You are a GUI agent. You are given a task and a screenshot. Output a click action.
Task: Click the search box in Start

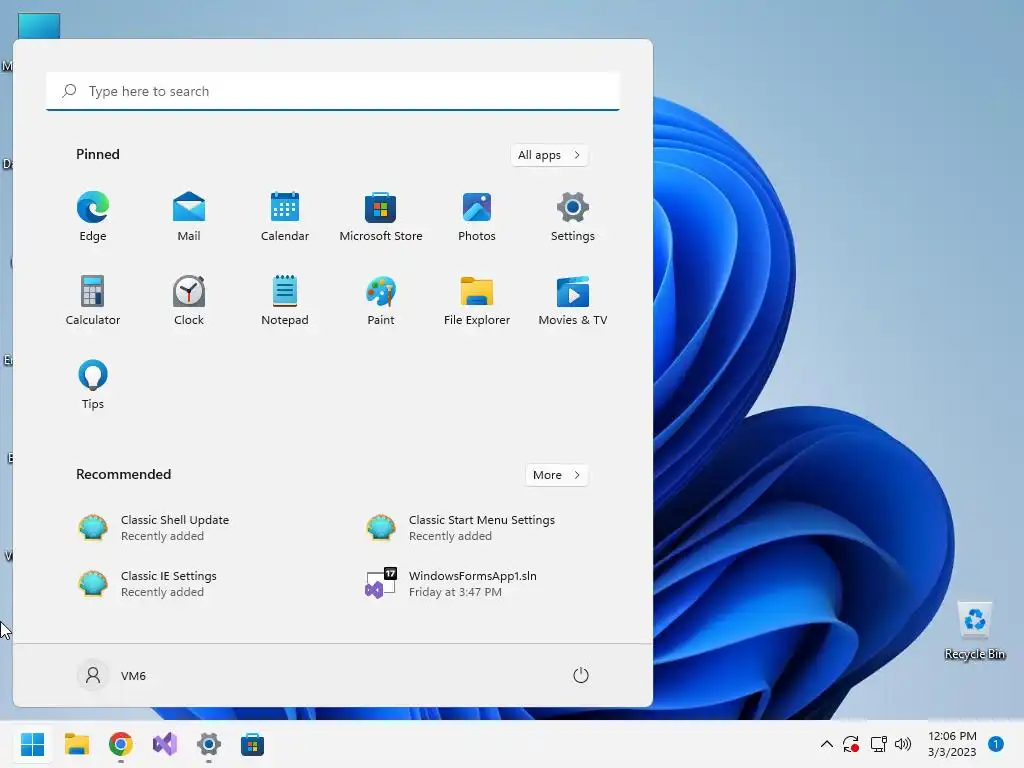click(333, 91)
